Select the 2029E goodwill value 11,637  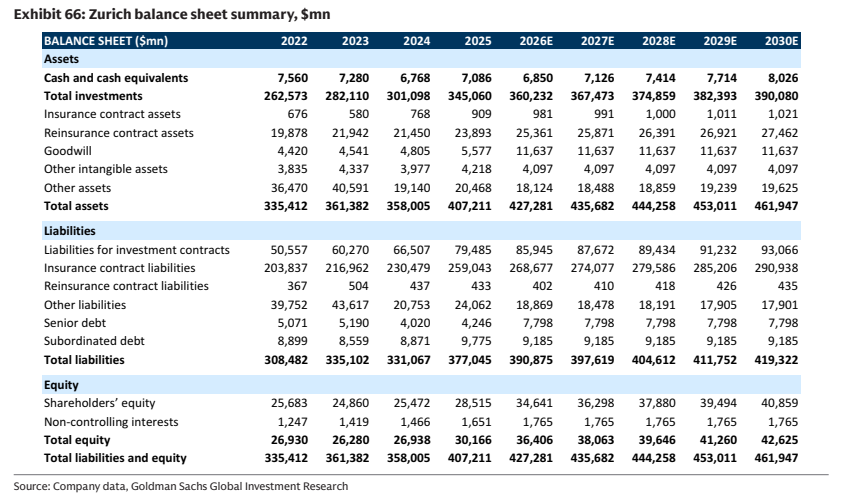tap(718, 151)
